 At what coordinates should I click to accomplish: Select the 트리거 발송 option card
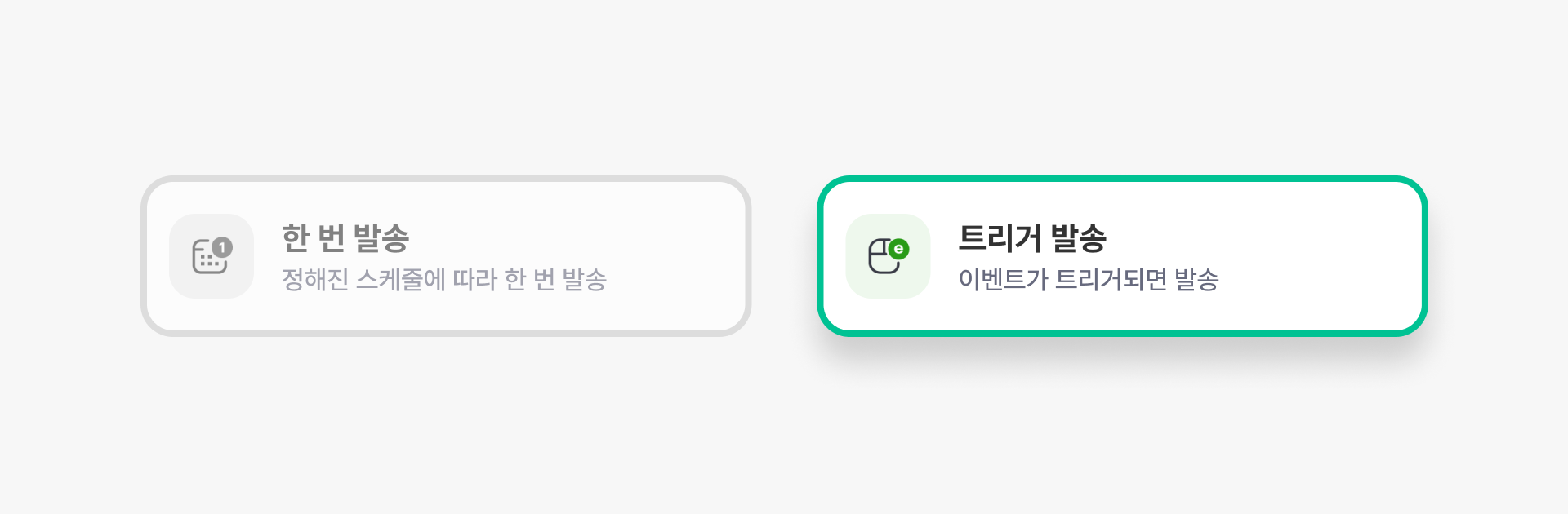[1122, 256]
